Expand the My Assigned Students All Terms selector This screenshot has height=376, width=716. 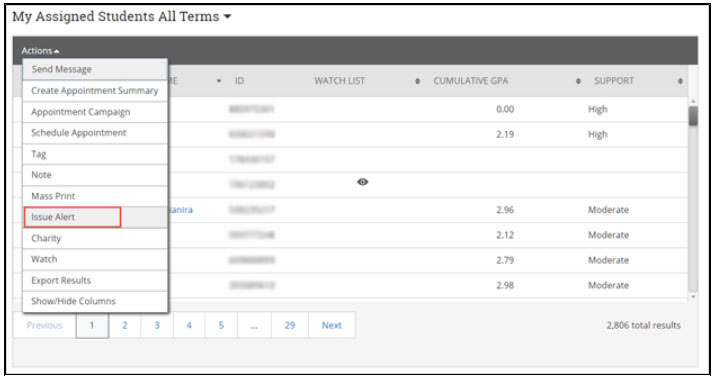point(121,16)
